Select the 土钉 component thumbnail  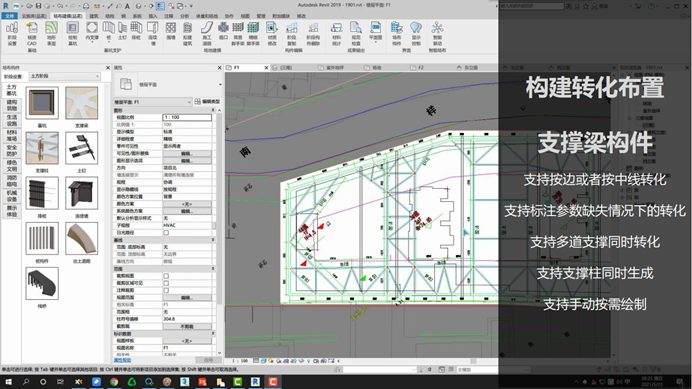point(82,148)
